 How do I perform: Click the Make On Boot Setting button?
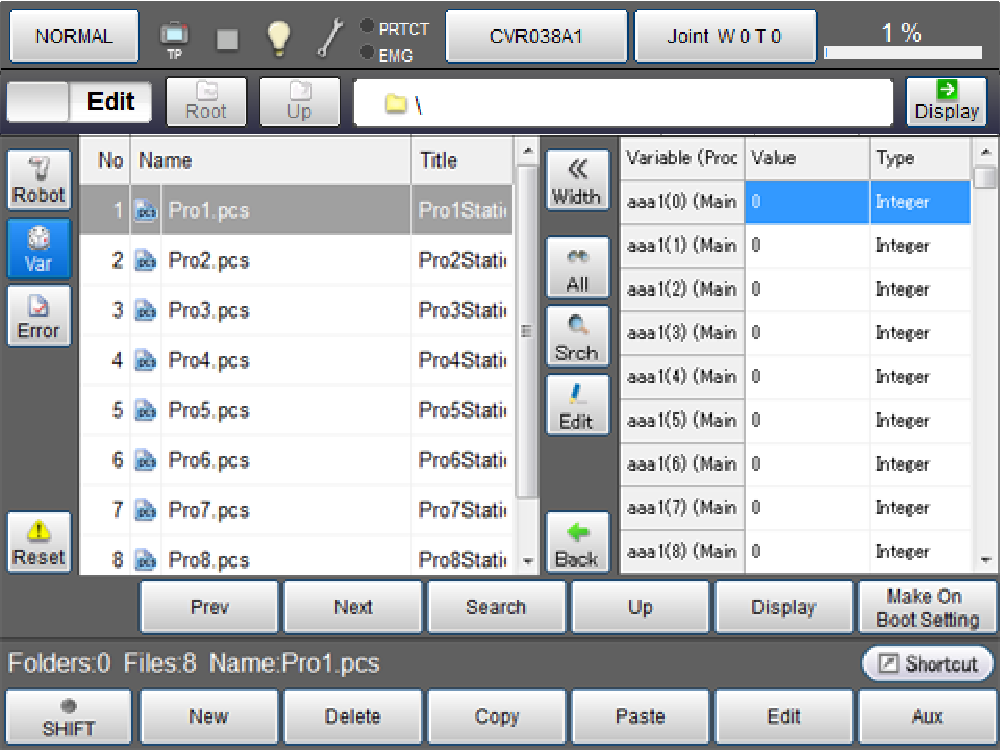[x=927, y=608]
